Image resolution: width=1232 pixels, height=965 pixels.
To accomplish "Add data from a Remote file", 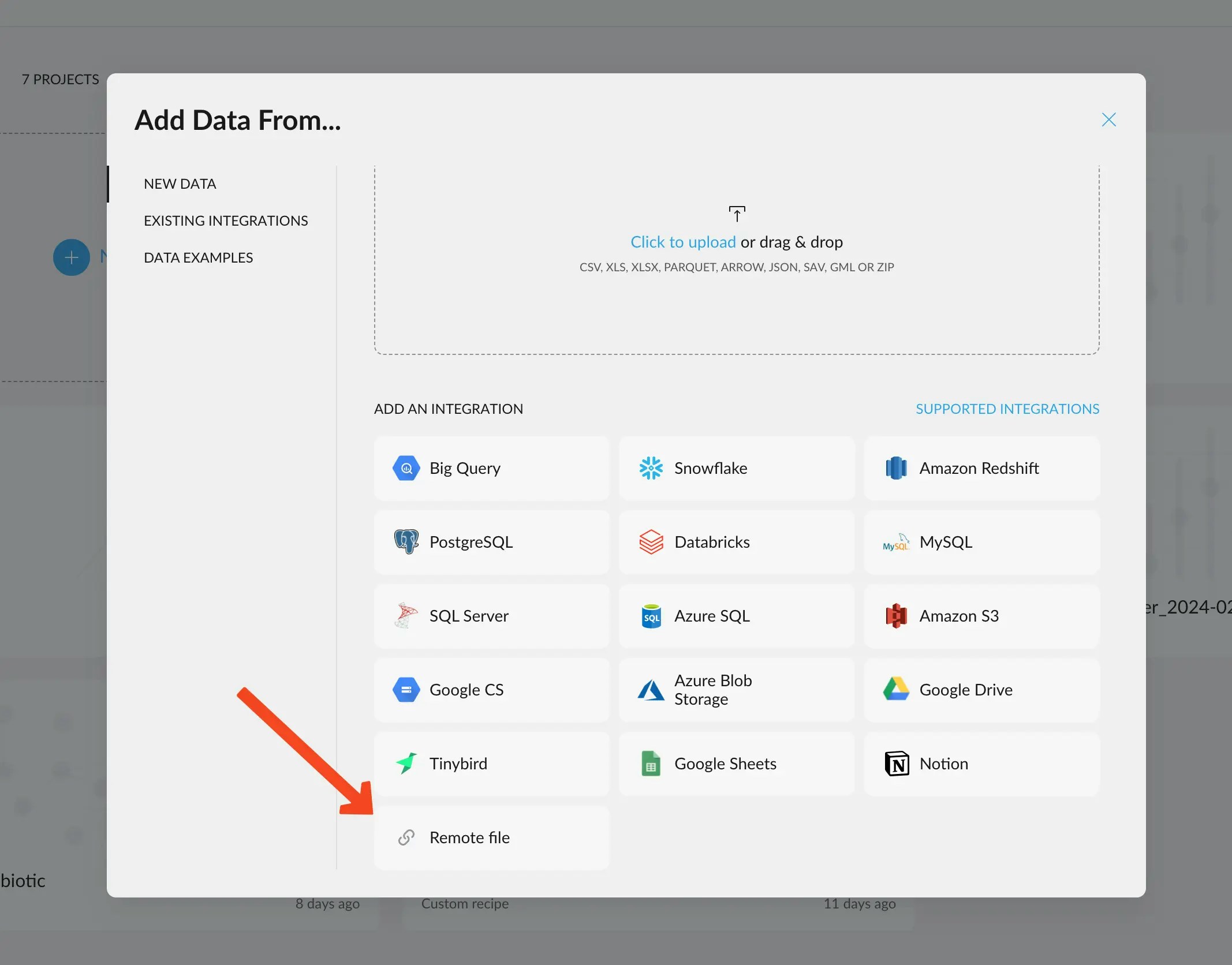I will (x=491, y=837).
